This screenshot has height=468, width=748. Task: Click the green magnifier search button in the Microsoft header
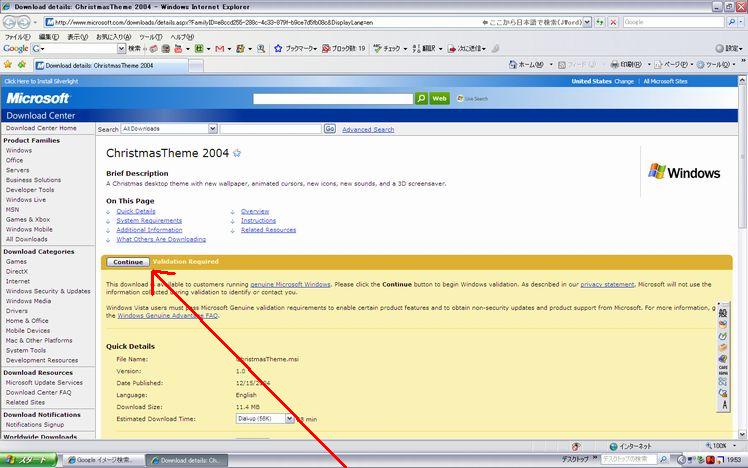tap(421, 99)
